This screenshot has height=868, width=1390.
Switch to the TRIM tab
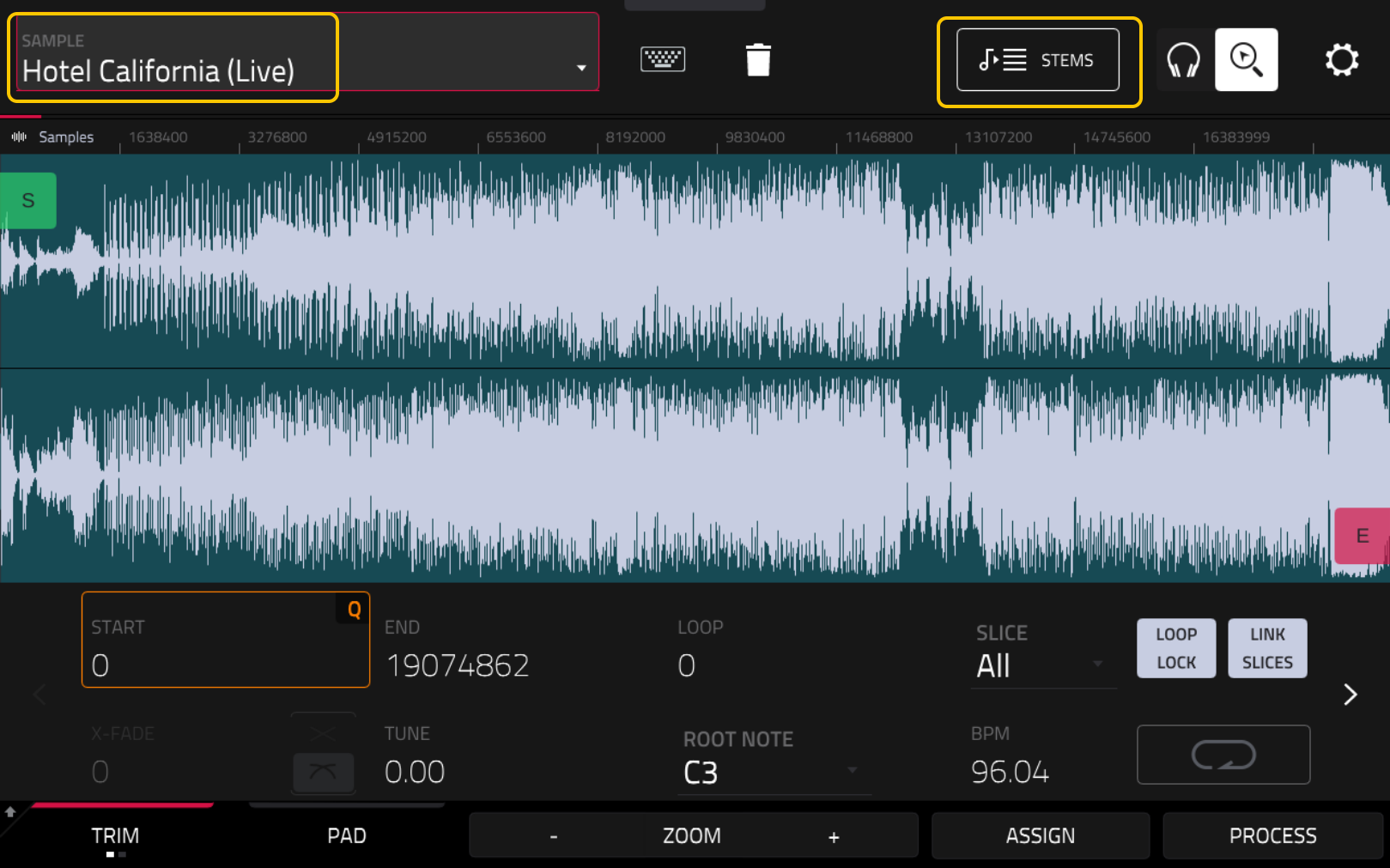pos(115,835)
